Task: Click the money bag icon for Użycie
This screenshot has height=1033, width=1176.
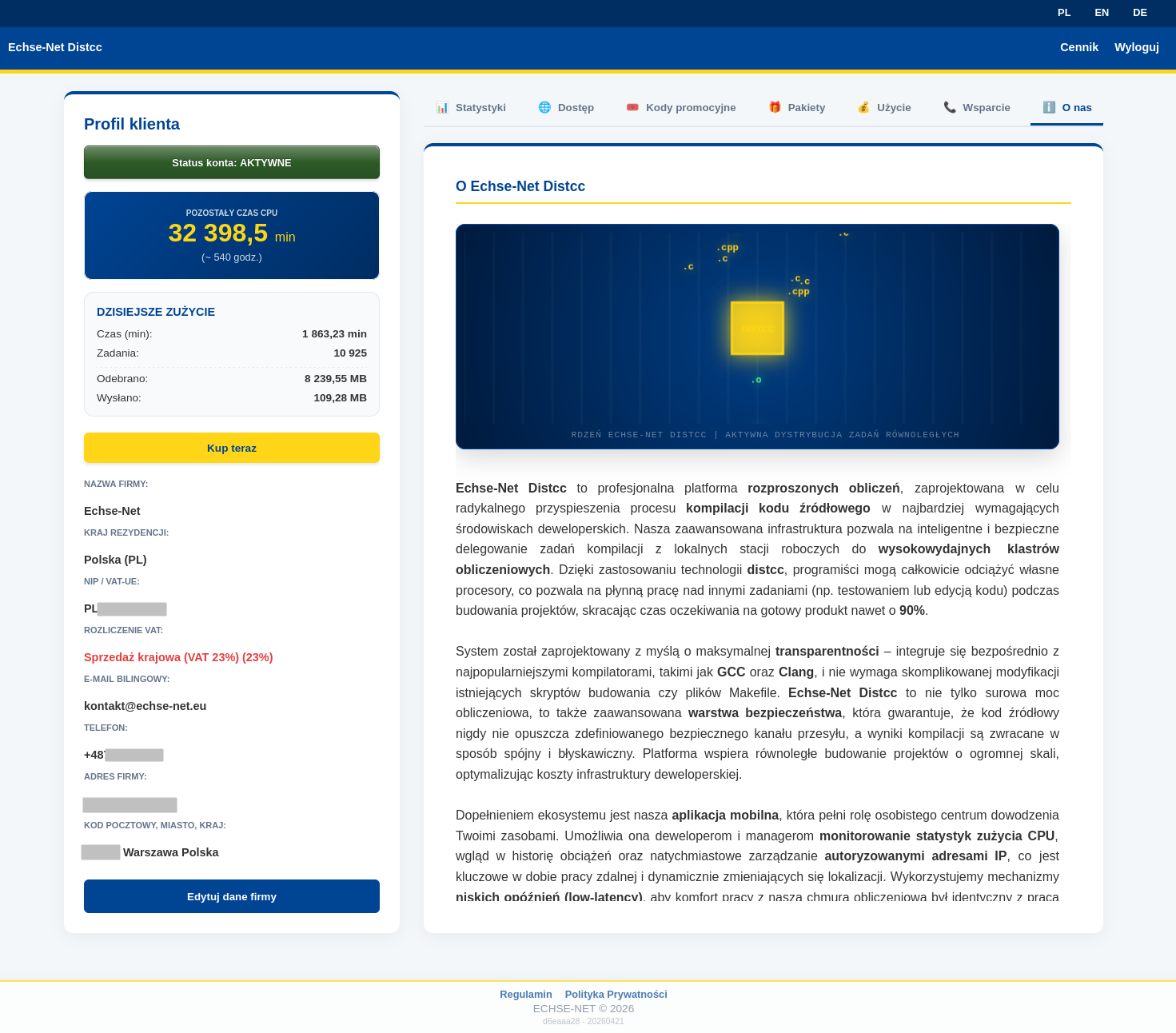Action: click(x=863, y=107)
